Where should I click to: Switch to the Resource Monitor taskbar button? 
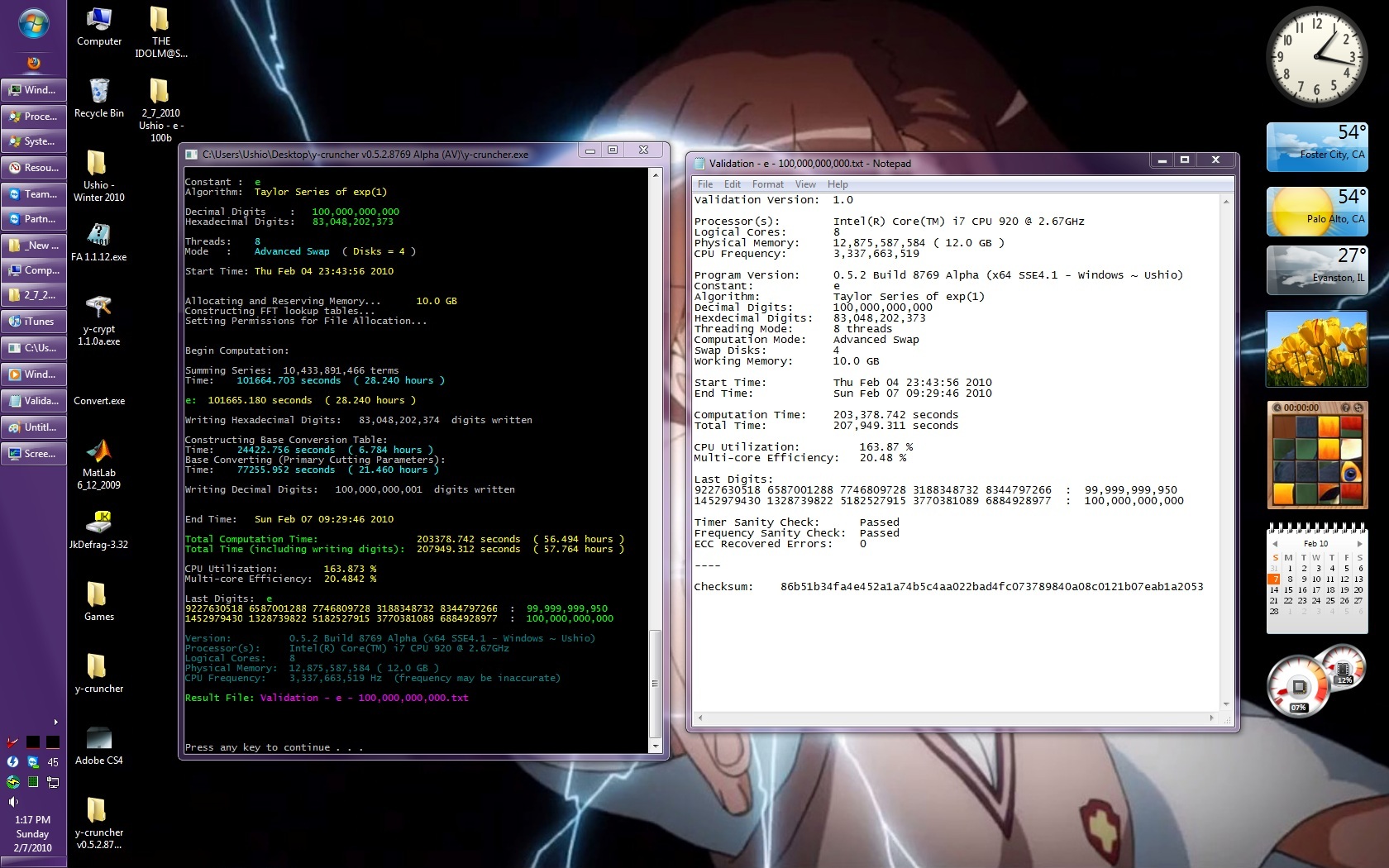[x=34, y=168]
